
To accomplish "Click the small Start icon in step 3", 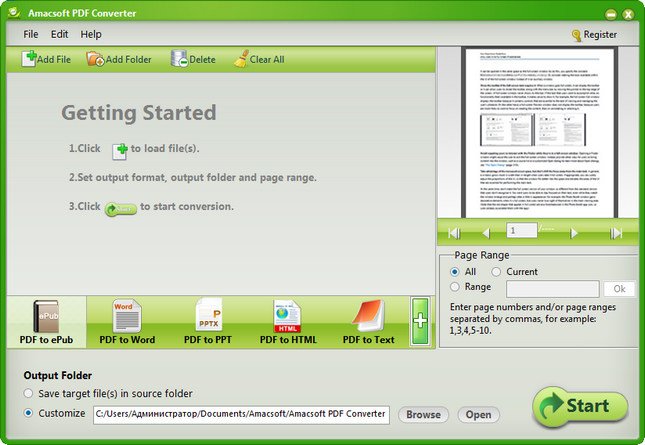I will click(x=121, y=209).
